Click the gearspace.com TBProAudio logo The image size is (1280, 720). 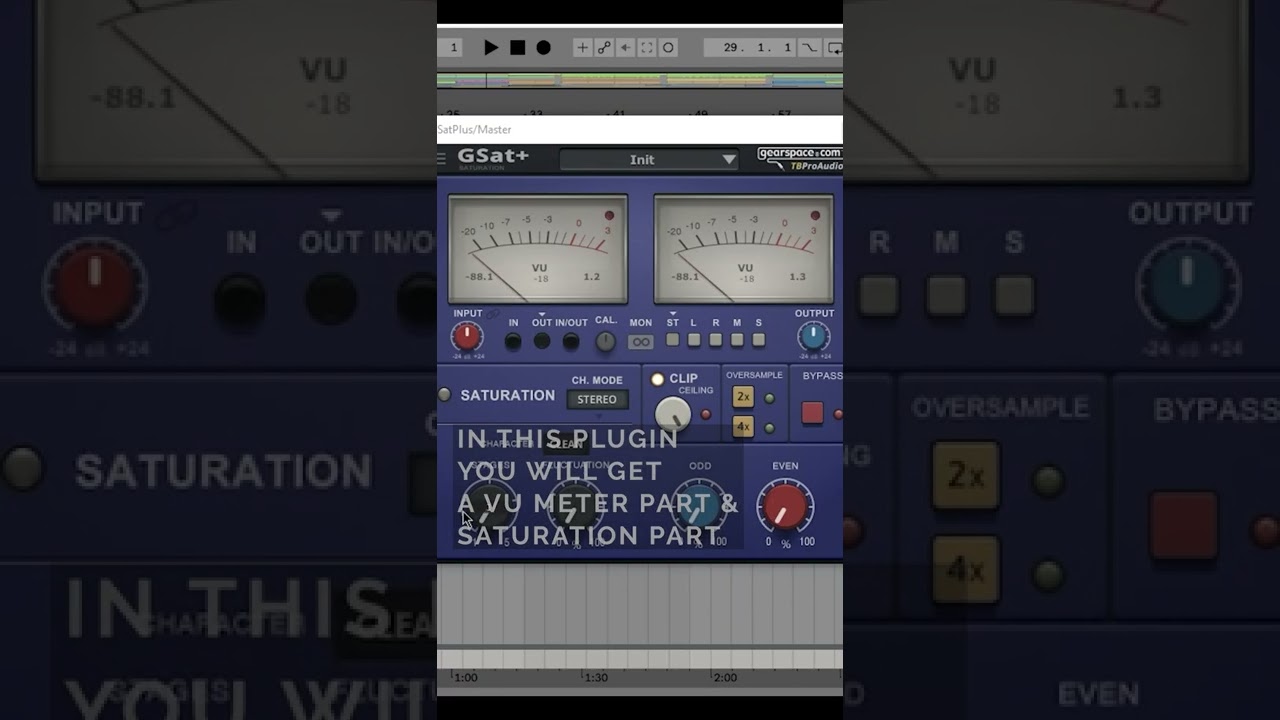tap(799, 159)
